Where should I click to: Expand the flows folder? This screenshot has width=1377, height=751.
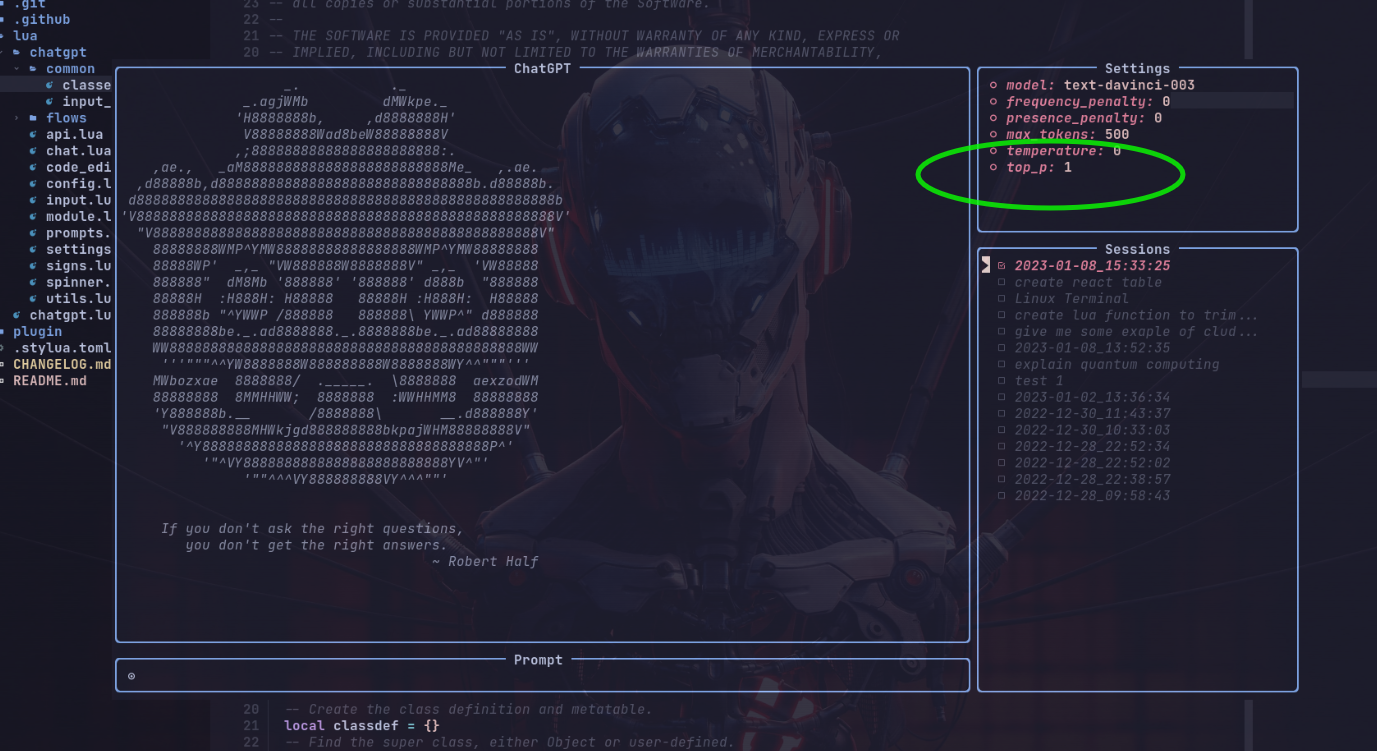point(17,117)
